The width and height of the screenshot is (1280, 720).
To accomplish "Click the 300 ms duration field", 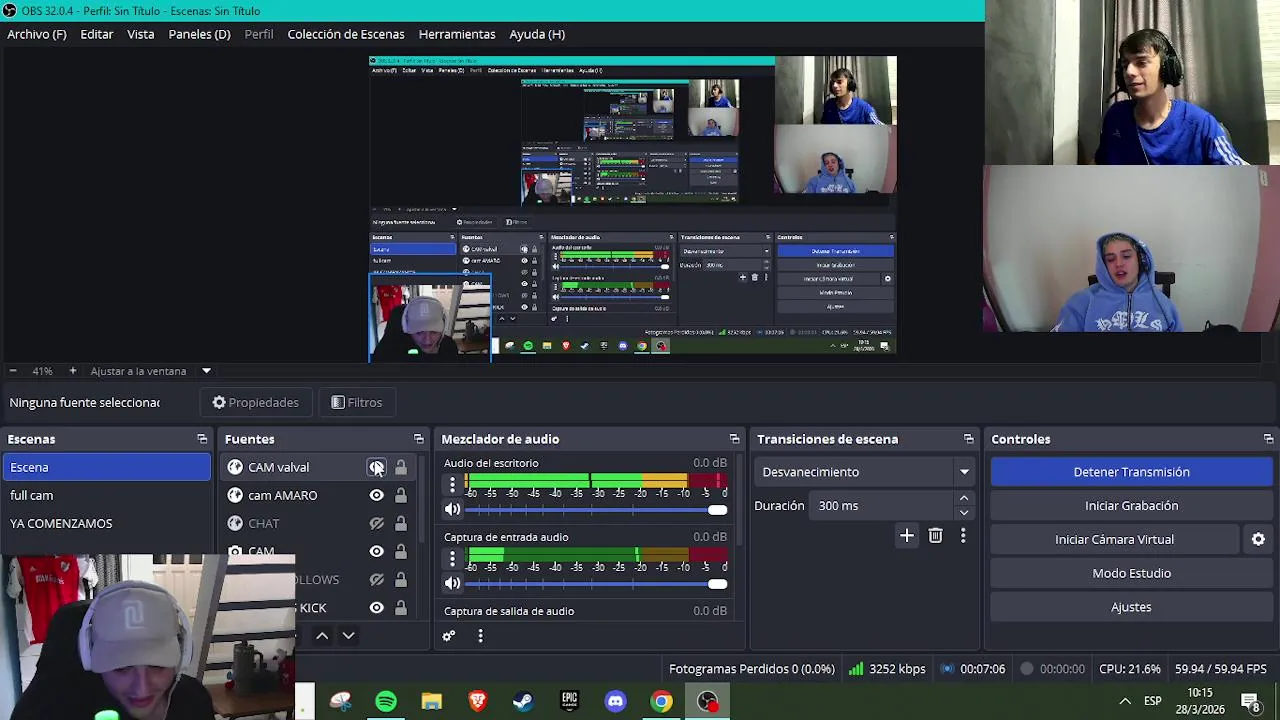I will pos(883,506).
